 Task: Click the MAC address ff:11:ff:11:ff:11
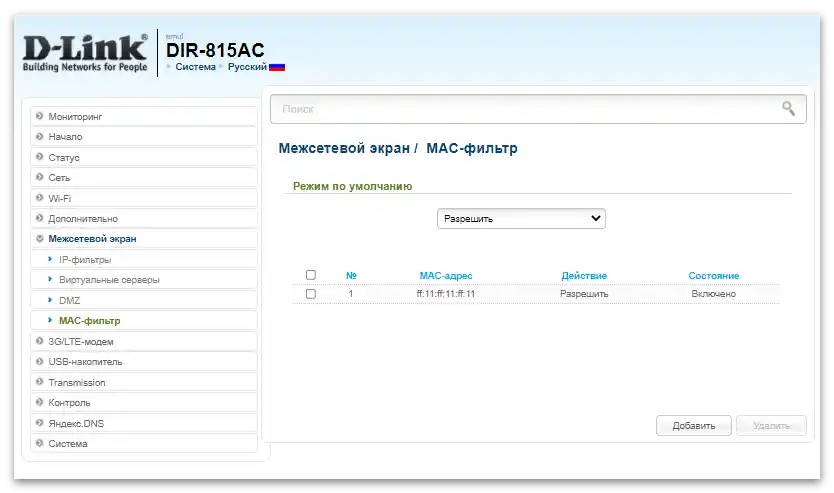pos(446,294)
